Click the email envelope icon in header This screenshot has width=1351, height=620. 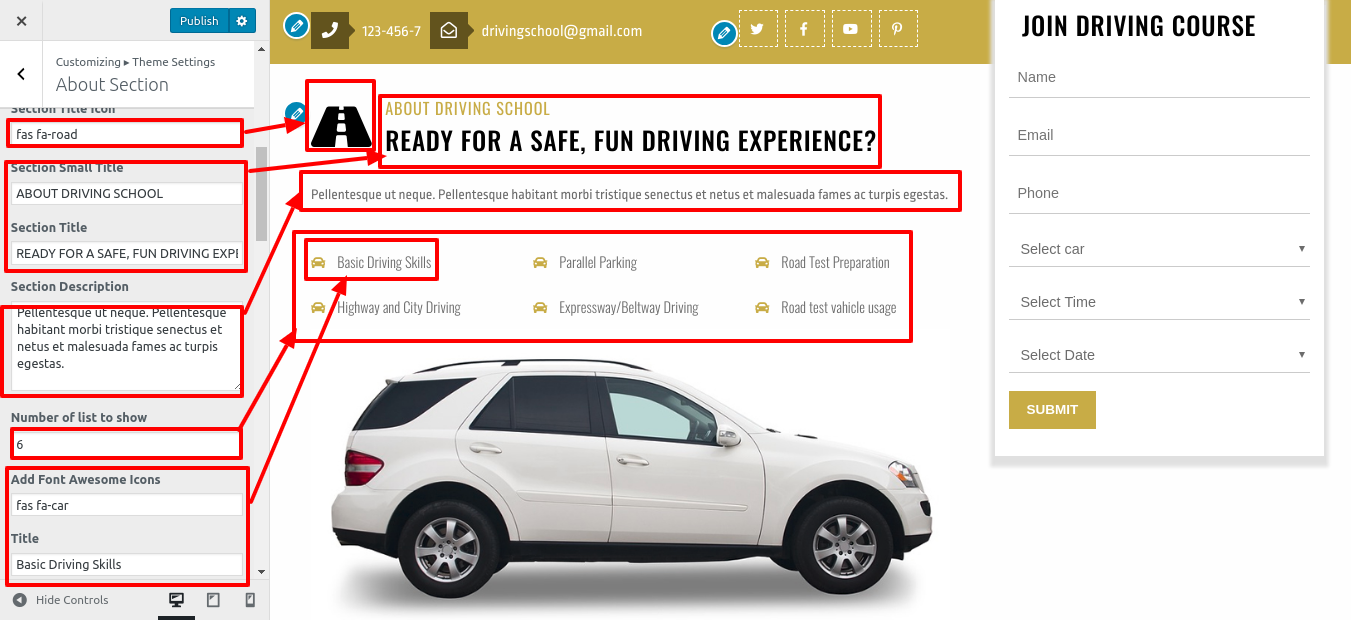tap(449, 31)
